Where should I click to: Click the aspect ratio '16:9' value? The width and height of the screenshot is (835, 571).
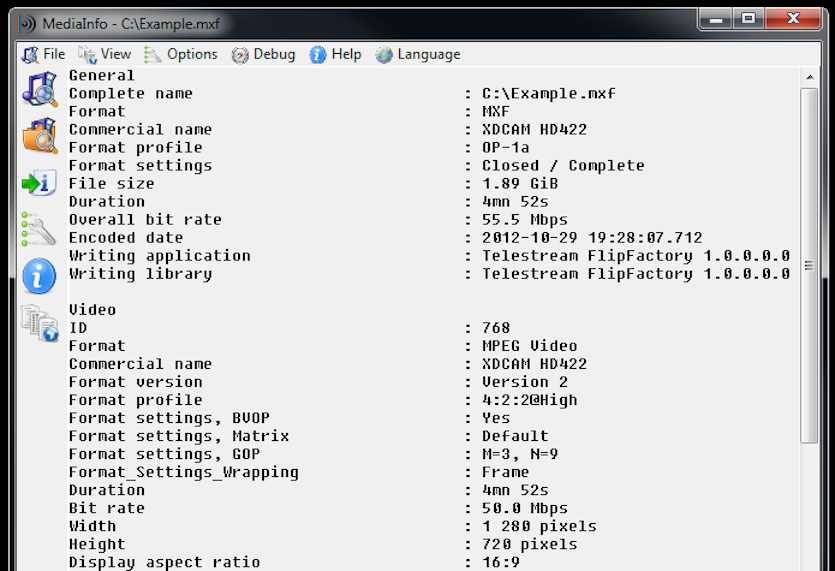(x=501, y=562)
